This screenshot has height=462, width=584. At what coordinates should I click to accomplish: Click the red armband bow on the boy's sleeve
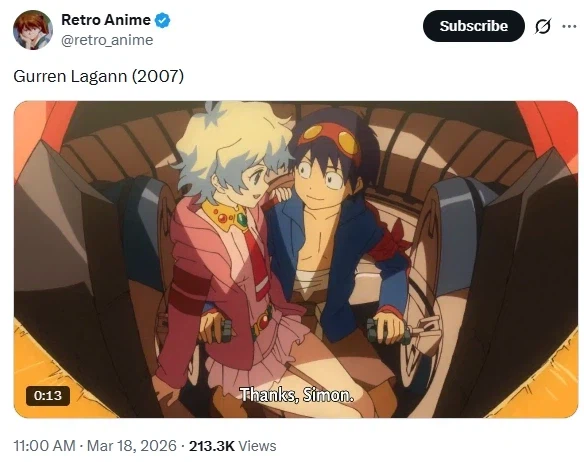pos(389,242)
